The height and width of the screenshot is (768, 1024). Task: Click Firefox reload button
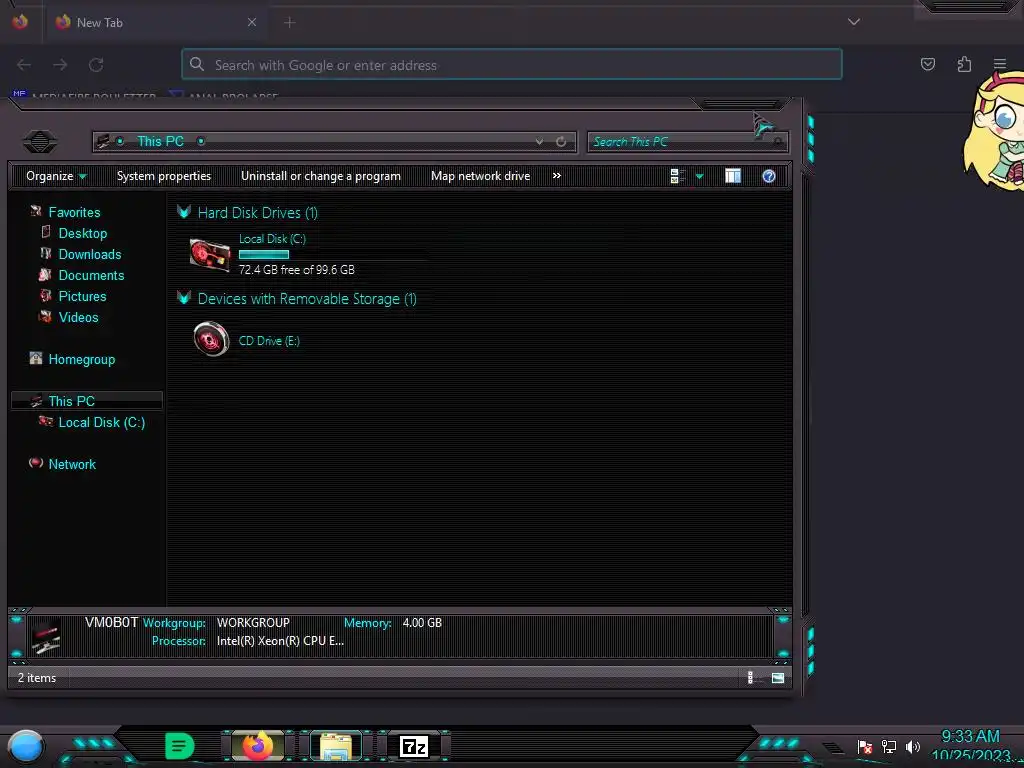(x=96, y=65)
